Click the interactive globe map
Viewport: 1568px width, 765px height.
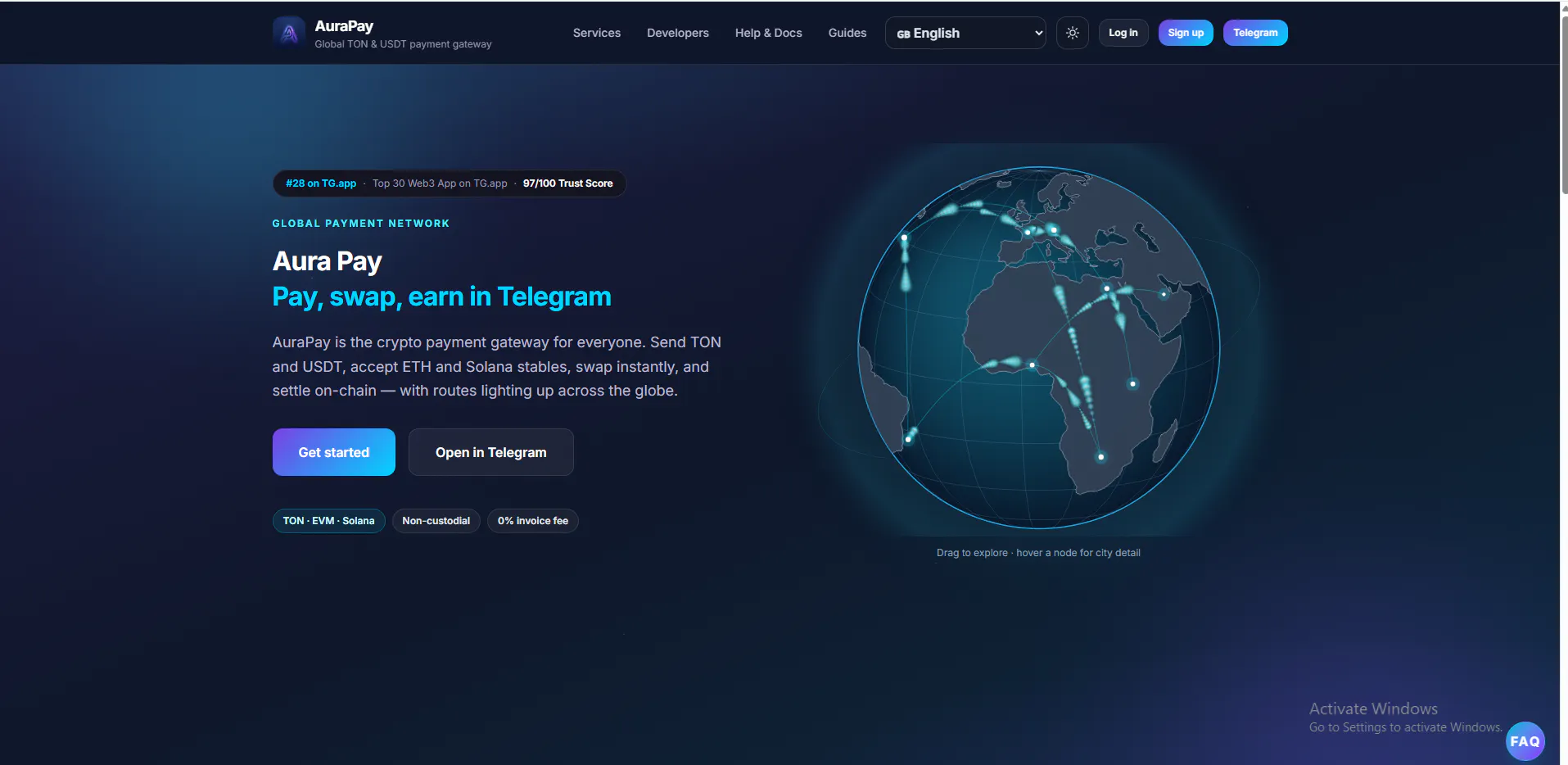pos(1039,348)
